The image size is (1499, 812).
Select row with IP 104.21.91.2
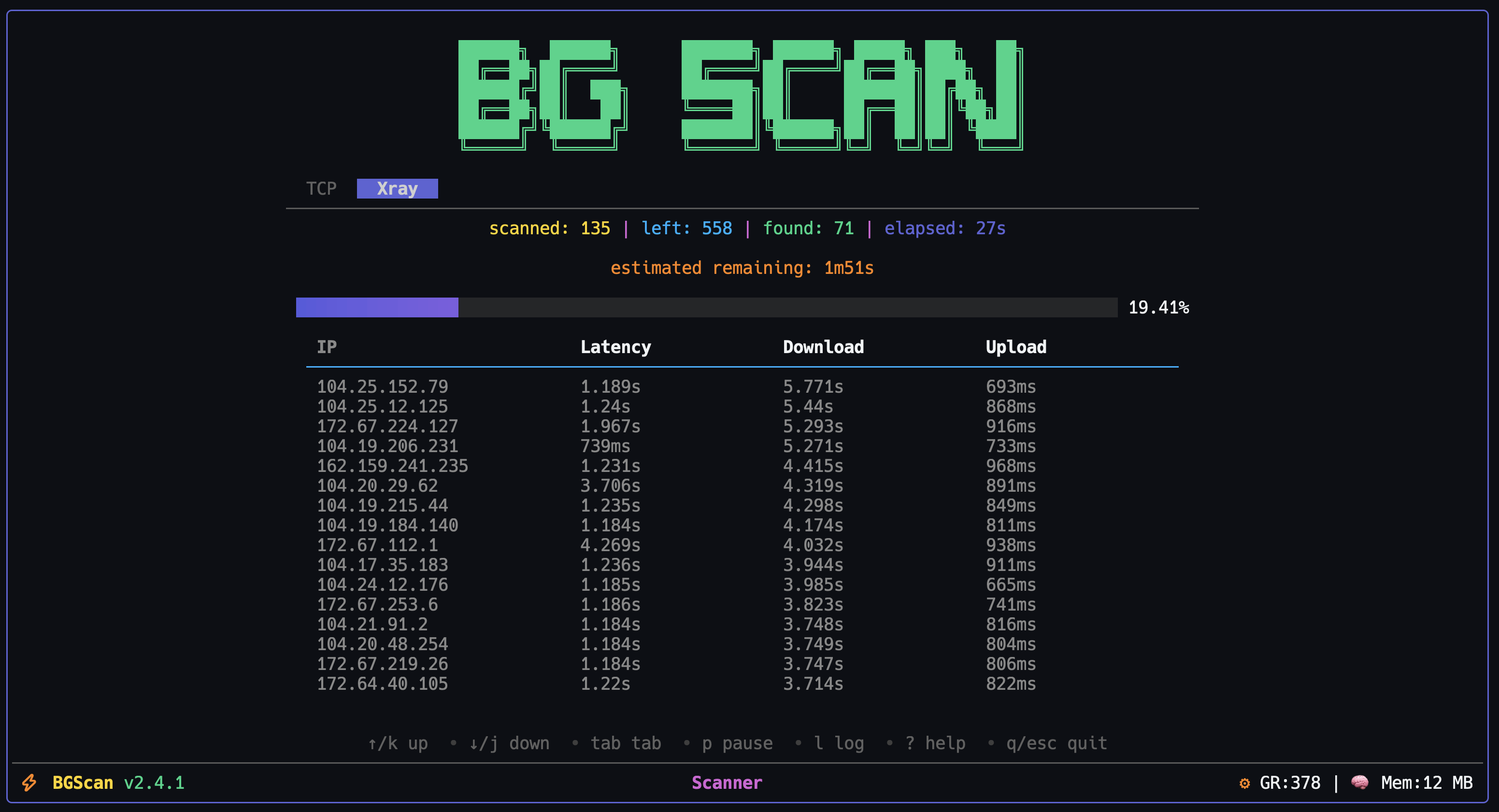point(742,624)
